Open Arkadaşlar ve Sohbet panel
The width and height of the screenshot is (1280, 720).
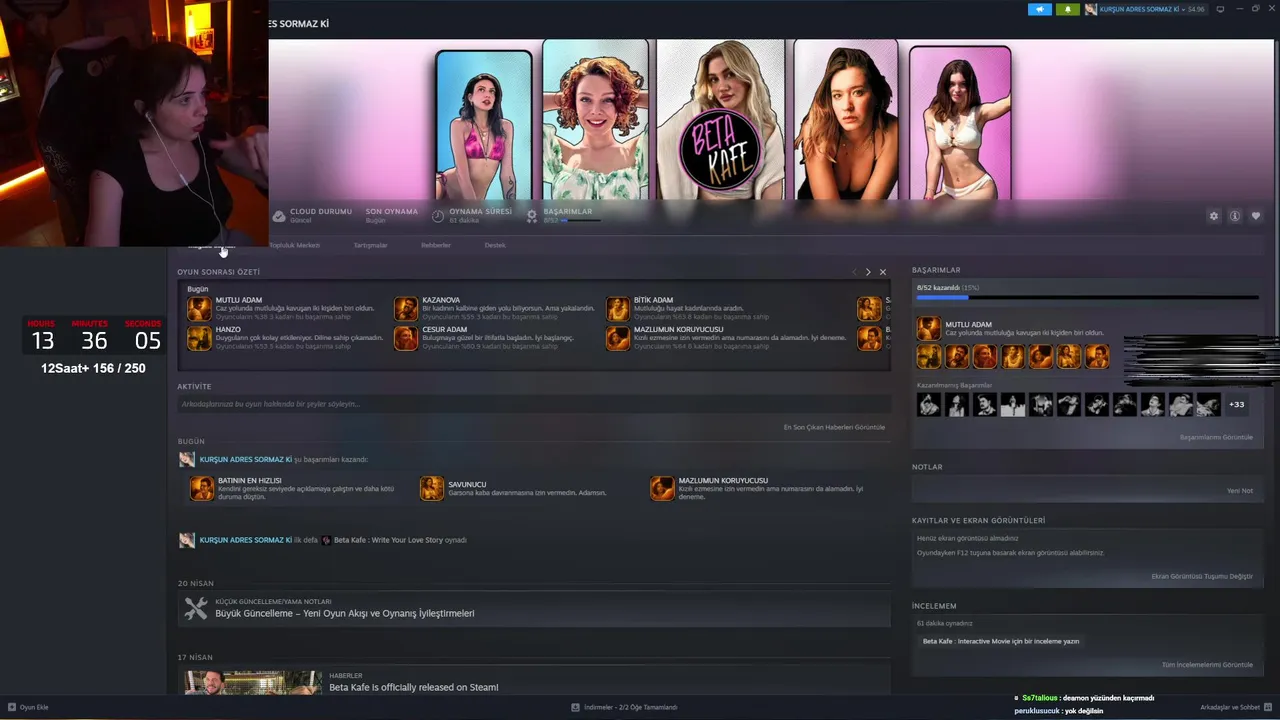(x=1235, y=707)
